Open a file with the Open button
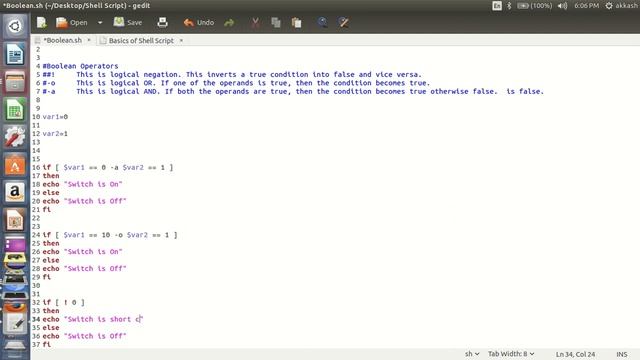Image resolution: width=640 pixels, height=360 pixels. pyautogui.click(x=72, y=22)
